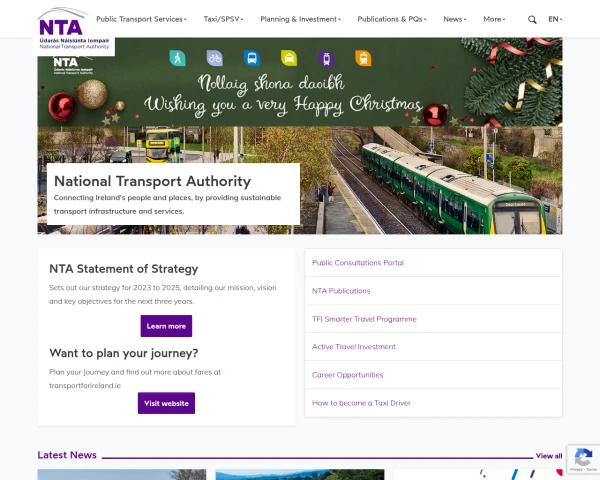600x480 pixels.
Task: Select the walking pedestrian icon in banner
Action: point(178,58)
